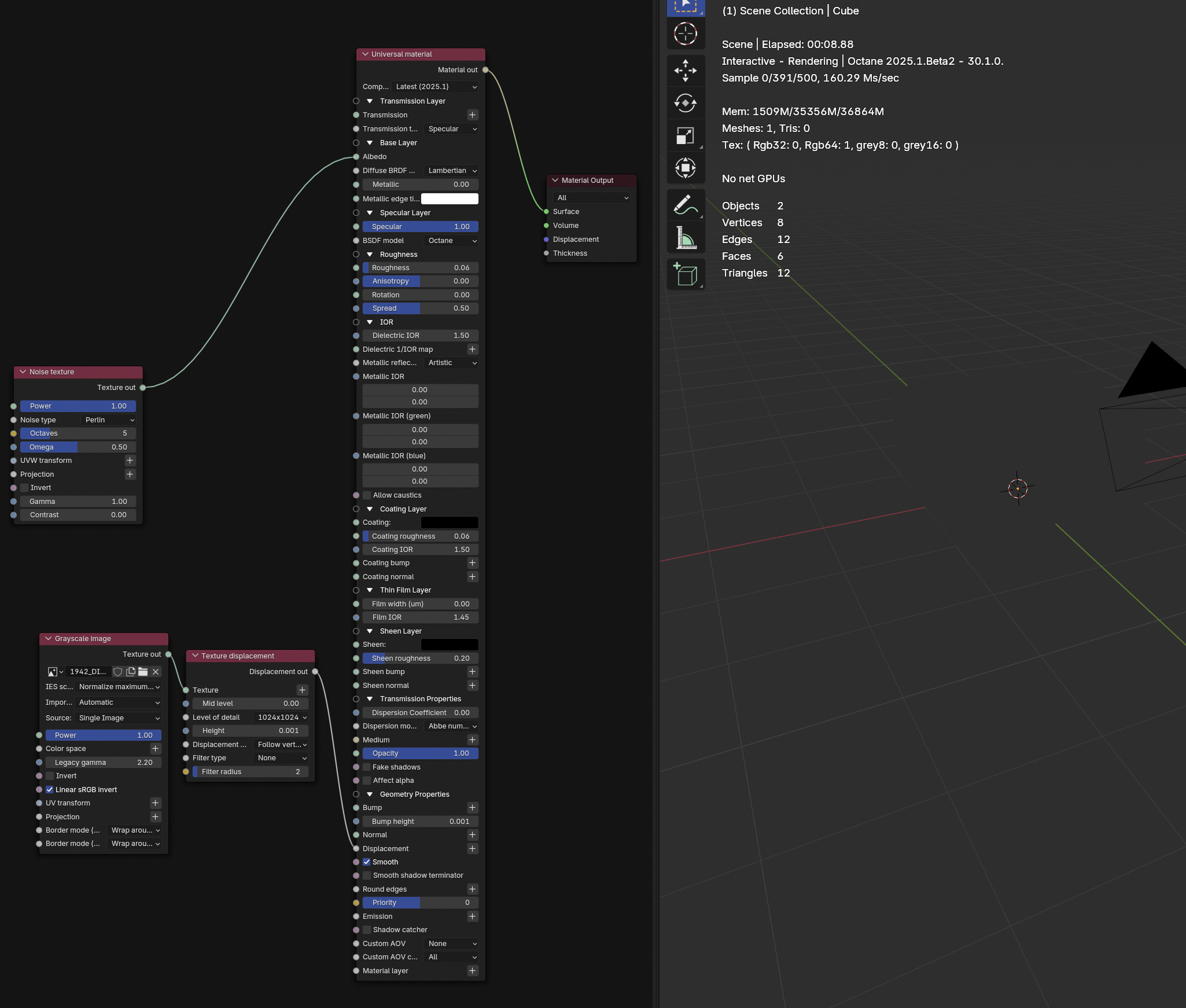Click the Dielectric IOR value field
The width and height of the screenshot is (1186, 1008).
420,336
